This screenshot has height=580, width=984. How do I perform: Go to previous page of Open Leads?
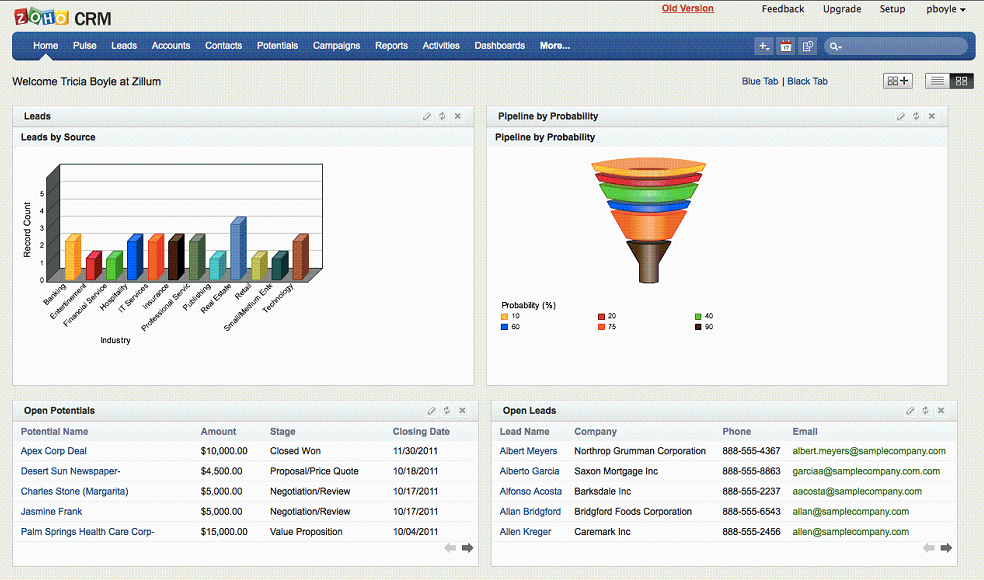[x=929, y=548]
